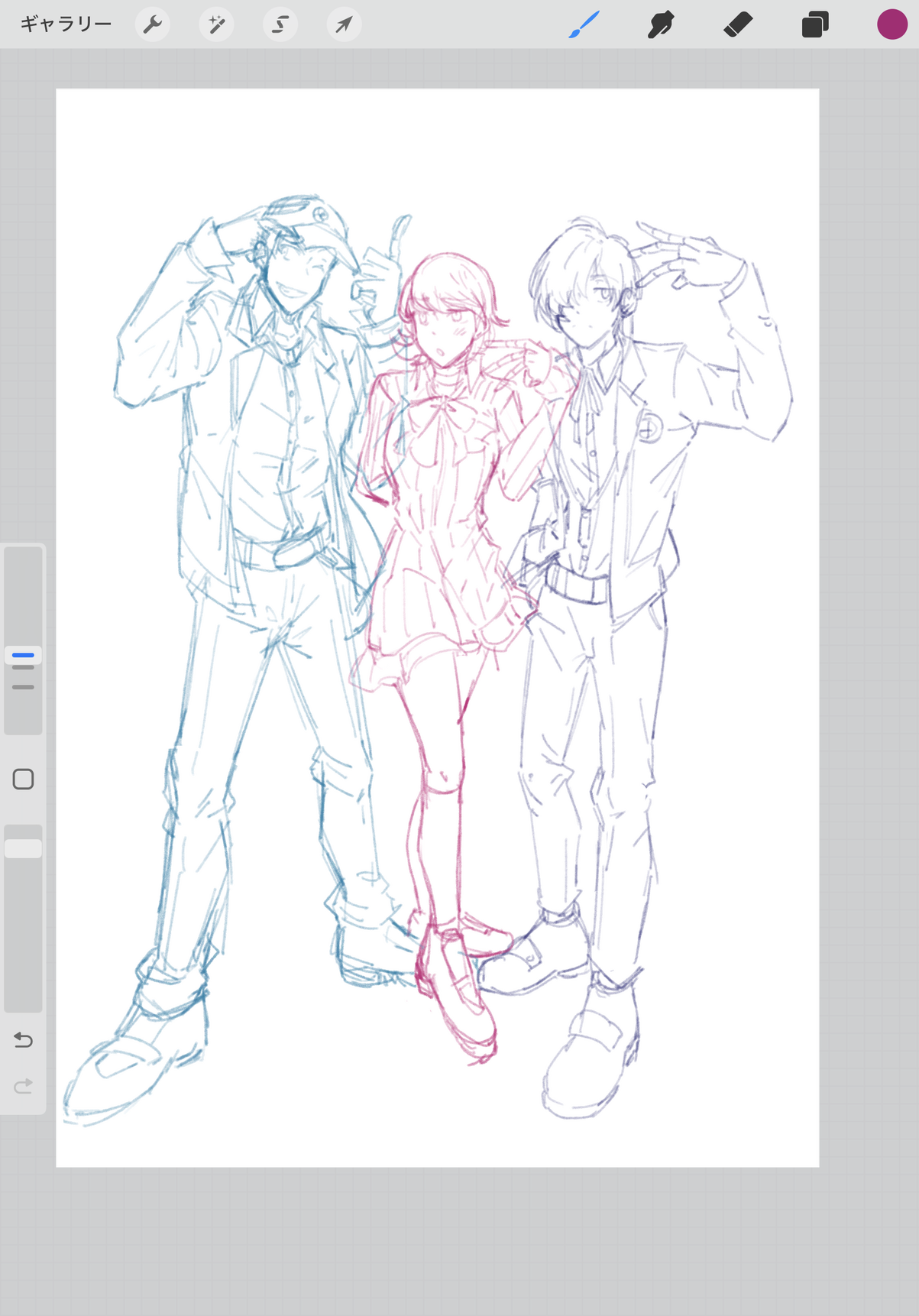Screen dimensions: 919x1316
Task: Click the blue brush size slider handle
Action: click(x=23, y=655)
